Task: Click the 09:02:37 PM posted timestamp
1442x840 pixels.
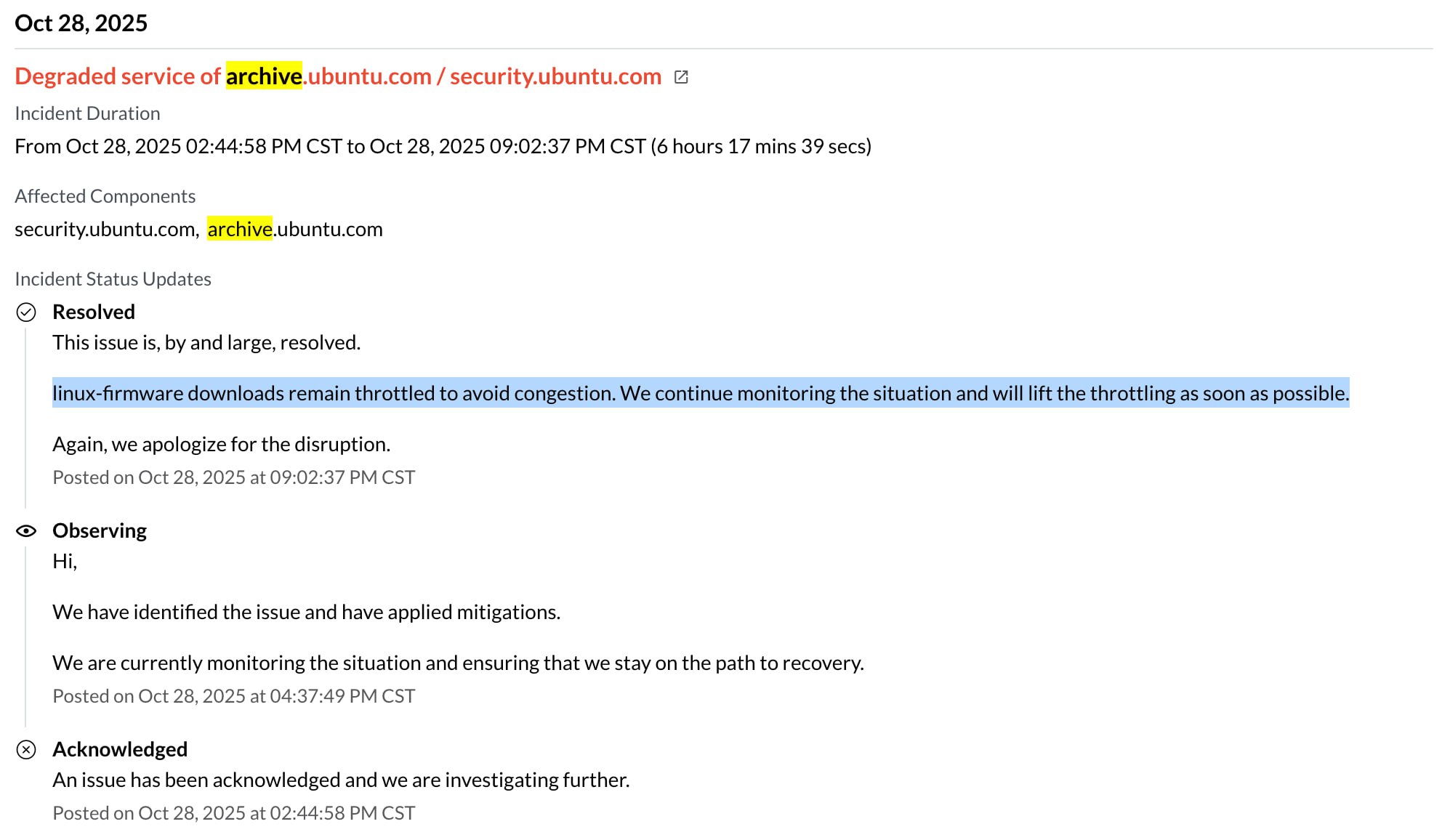Action: point(233,477)
